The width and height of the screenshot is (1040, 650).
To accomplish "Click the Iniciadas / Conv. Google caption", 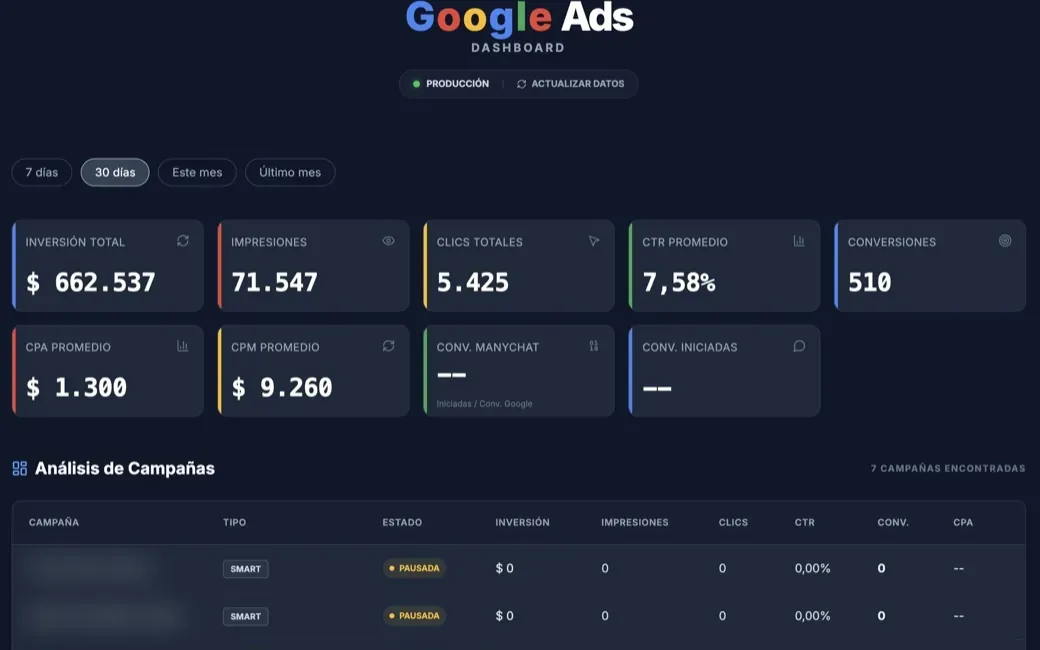I will pyautogui.click(x=484, y=403).
